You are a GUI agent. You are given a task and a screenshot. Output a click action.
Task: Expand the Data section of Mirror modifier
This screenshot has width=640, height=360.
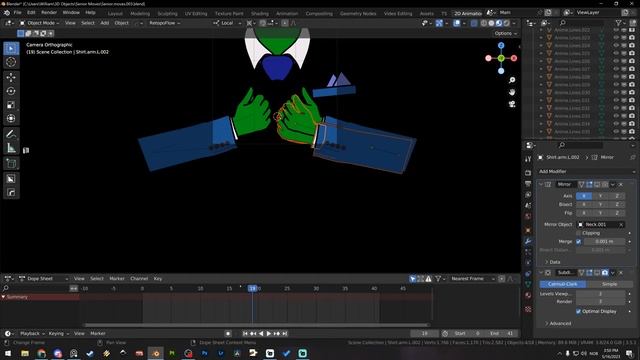[552, 262]
